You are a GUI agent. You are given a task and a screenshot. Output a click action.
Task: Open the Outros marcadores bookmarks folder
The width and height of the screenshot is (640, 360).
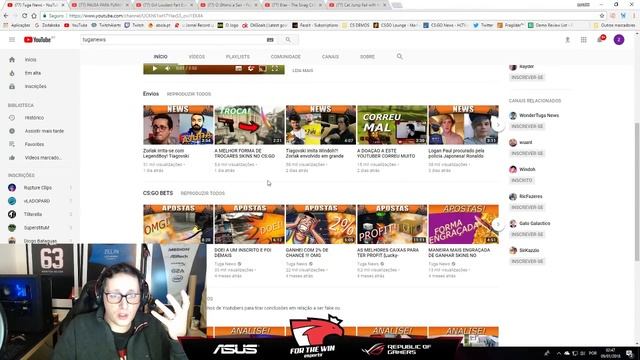[x=616, y=25]
